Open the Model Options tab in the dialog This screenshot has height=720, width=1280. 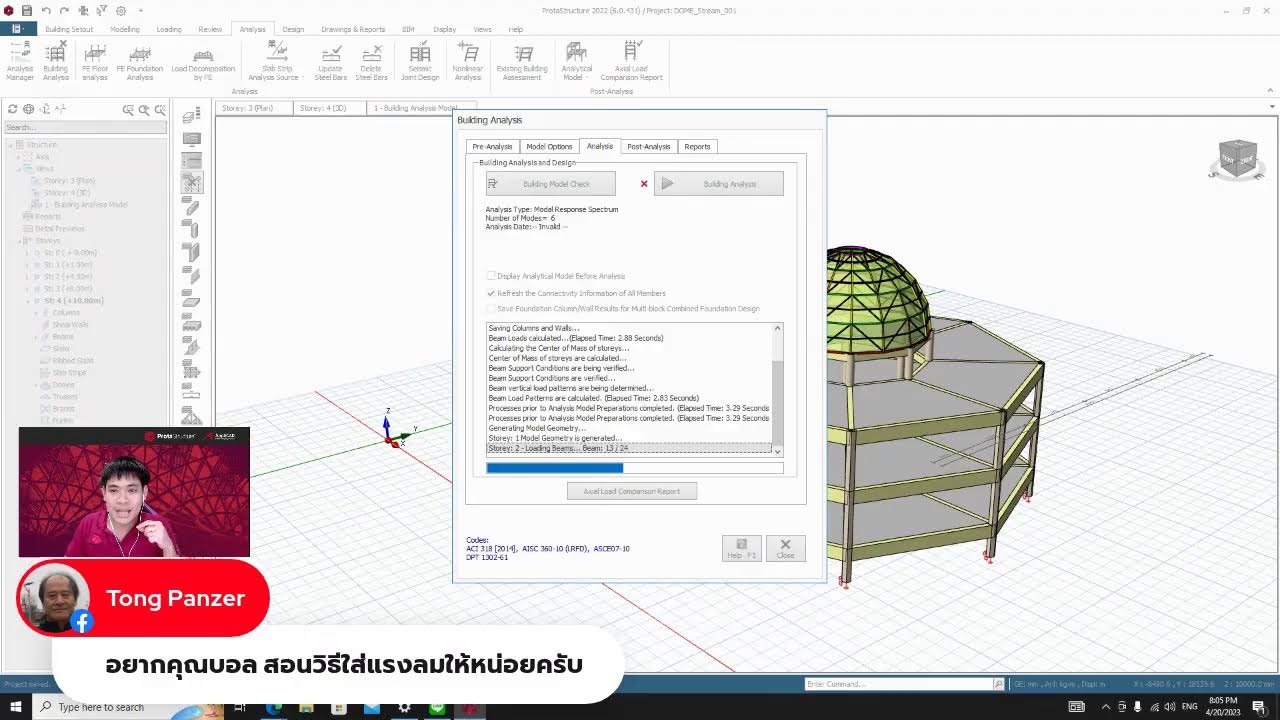(549, 147)
